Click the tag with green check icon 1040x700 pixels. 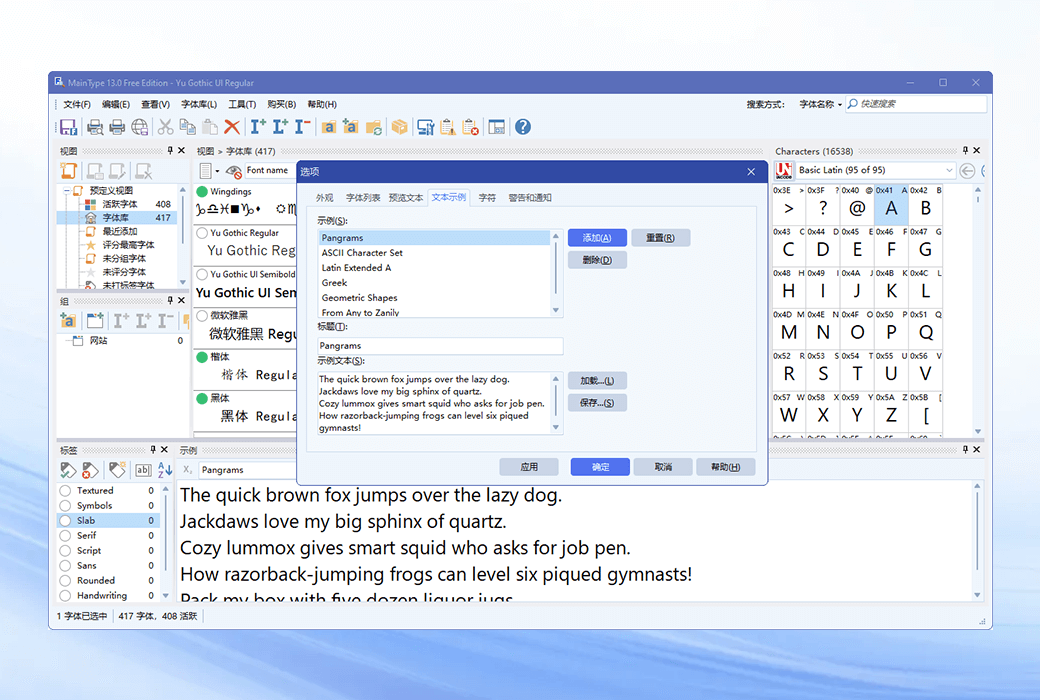(x=68, y=470)
